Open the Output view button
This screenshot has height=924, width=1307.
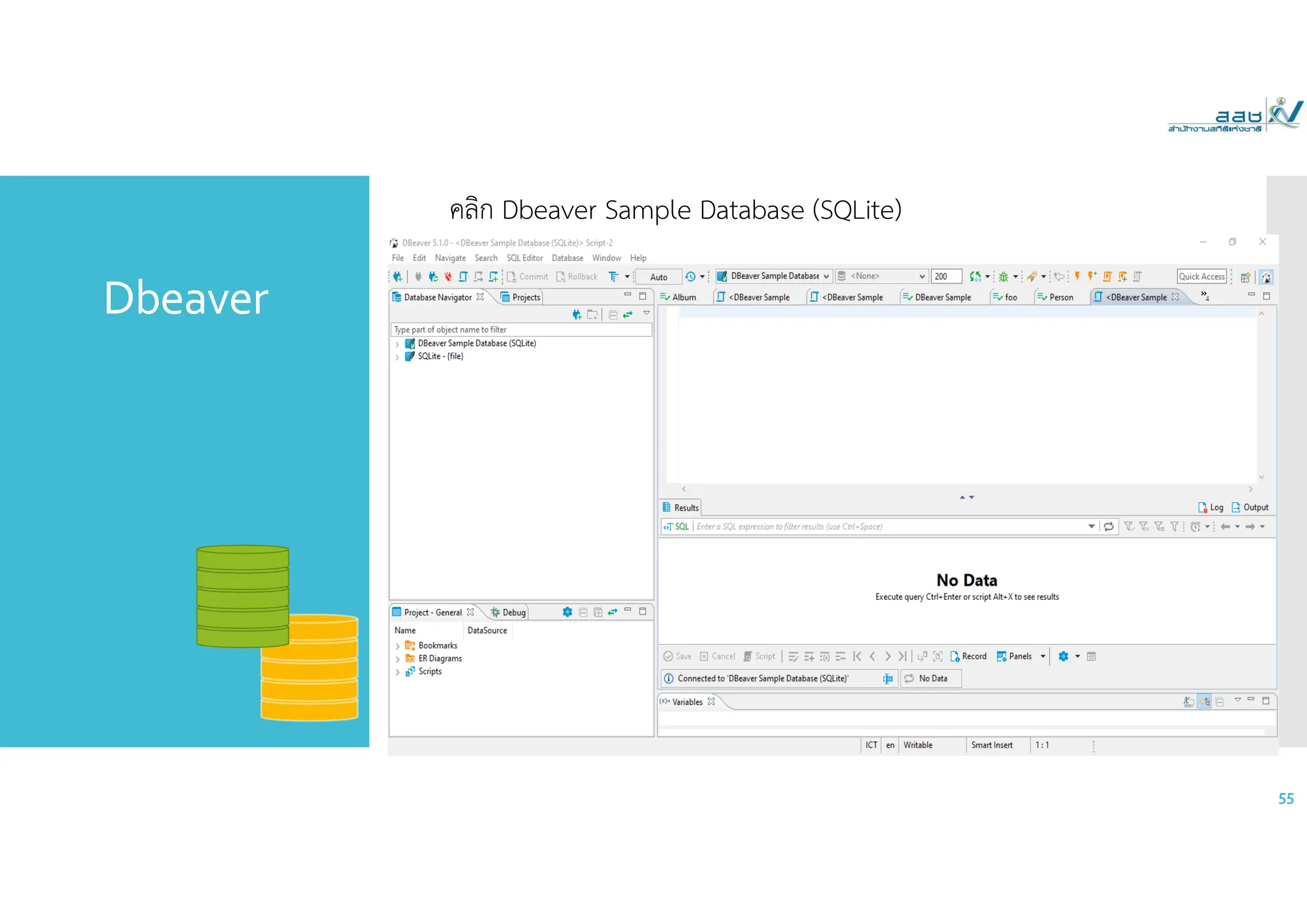click(1250, 507)
